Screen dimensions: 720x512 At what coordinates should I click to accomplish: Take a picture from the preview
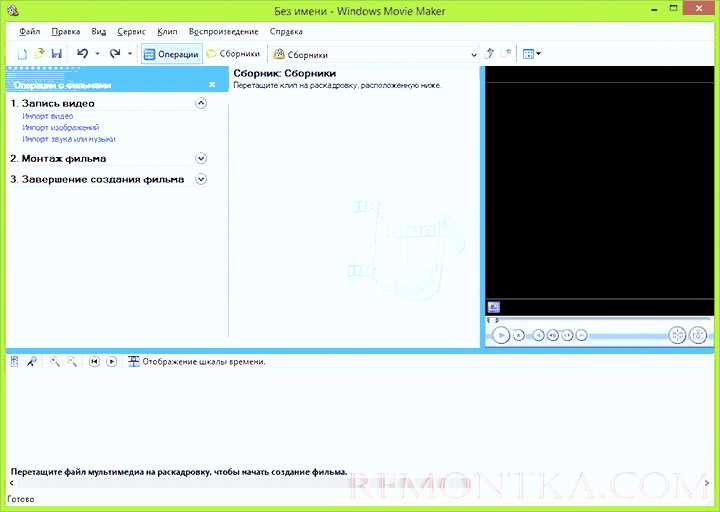698,335
